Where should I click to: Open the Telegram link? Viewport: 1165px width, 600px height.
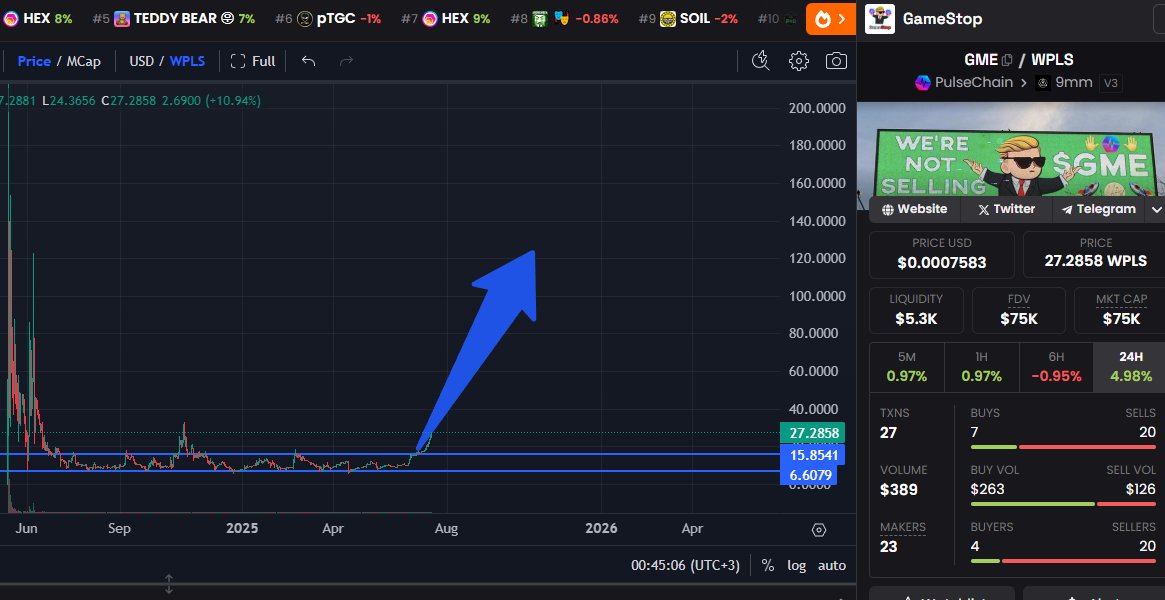pyautogui.click(x=1098, y=209)
